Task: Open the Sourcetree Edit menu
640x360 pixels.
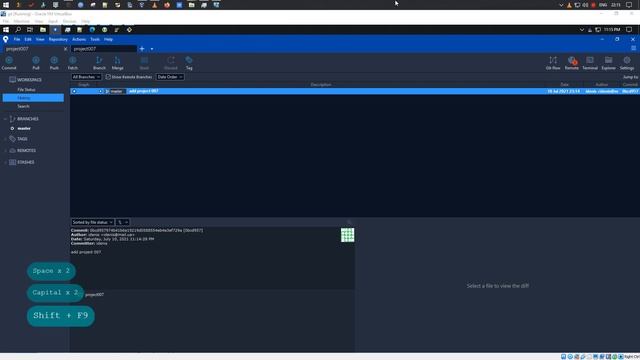Action: pyautogui.click(x=28, y=39)
